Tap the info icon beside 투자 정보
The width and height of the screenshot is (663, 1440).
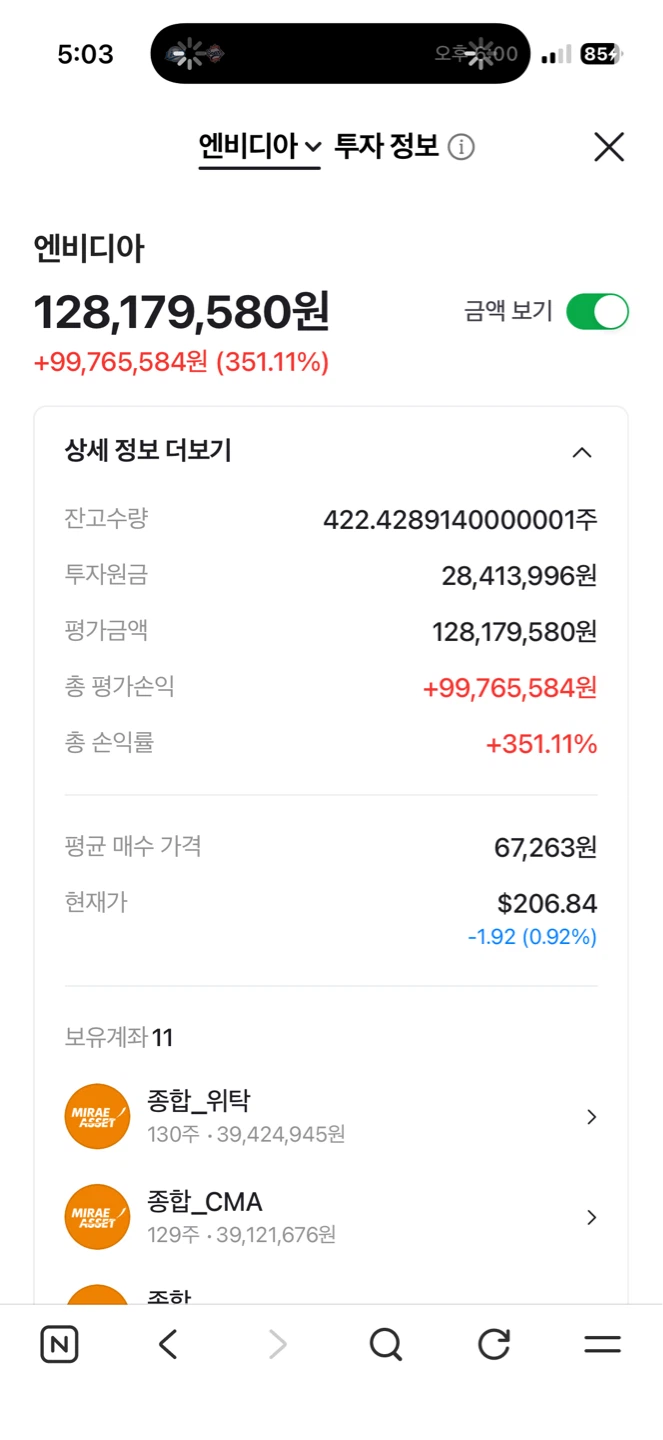tap(461, 147)
